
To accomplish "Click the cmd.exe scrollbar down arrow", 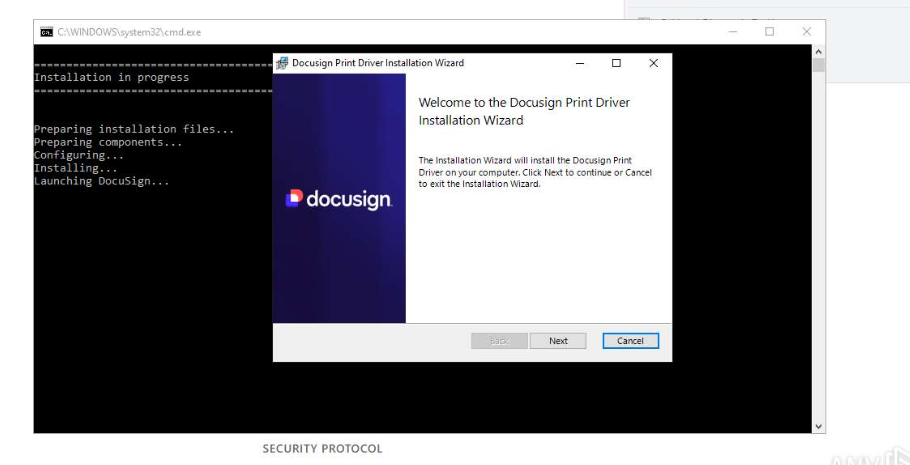I will click(818, 426).
